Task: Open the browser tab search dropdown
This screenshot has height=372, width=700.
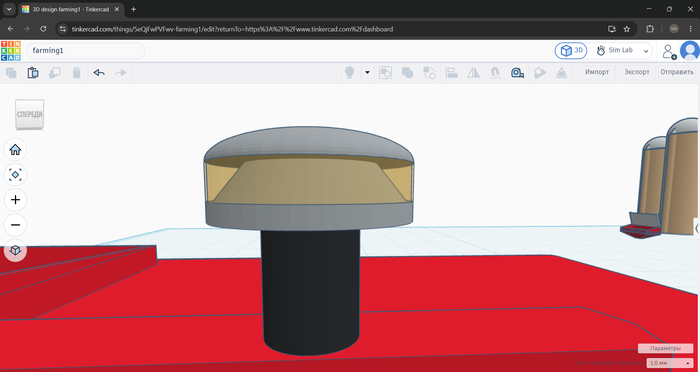Action: 9,9
